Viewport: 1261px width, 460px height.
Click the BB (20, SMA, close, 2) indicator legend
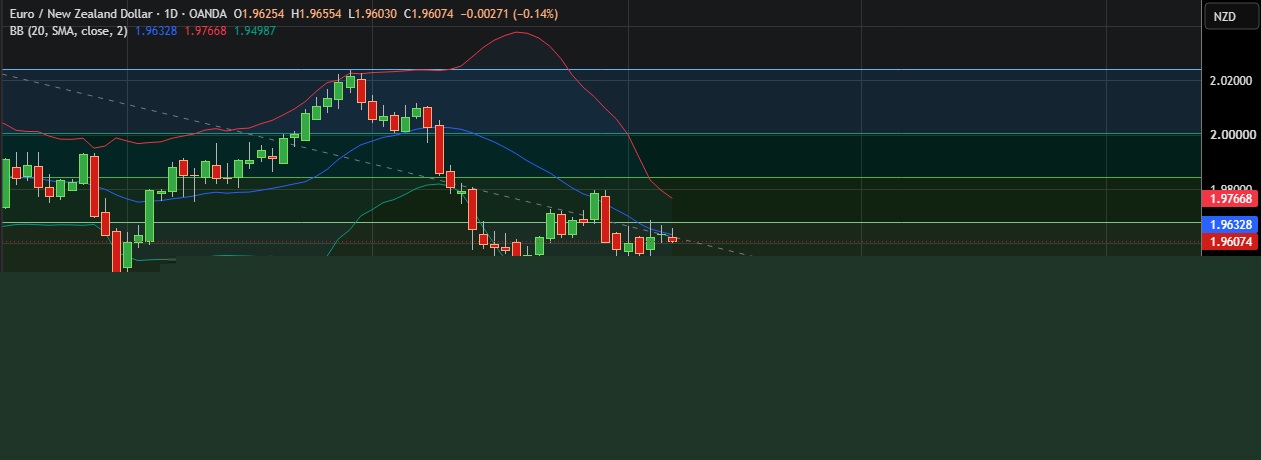pyautogui.click(x=67, y=31)
